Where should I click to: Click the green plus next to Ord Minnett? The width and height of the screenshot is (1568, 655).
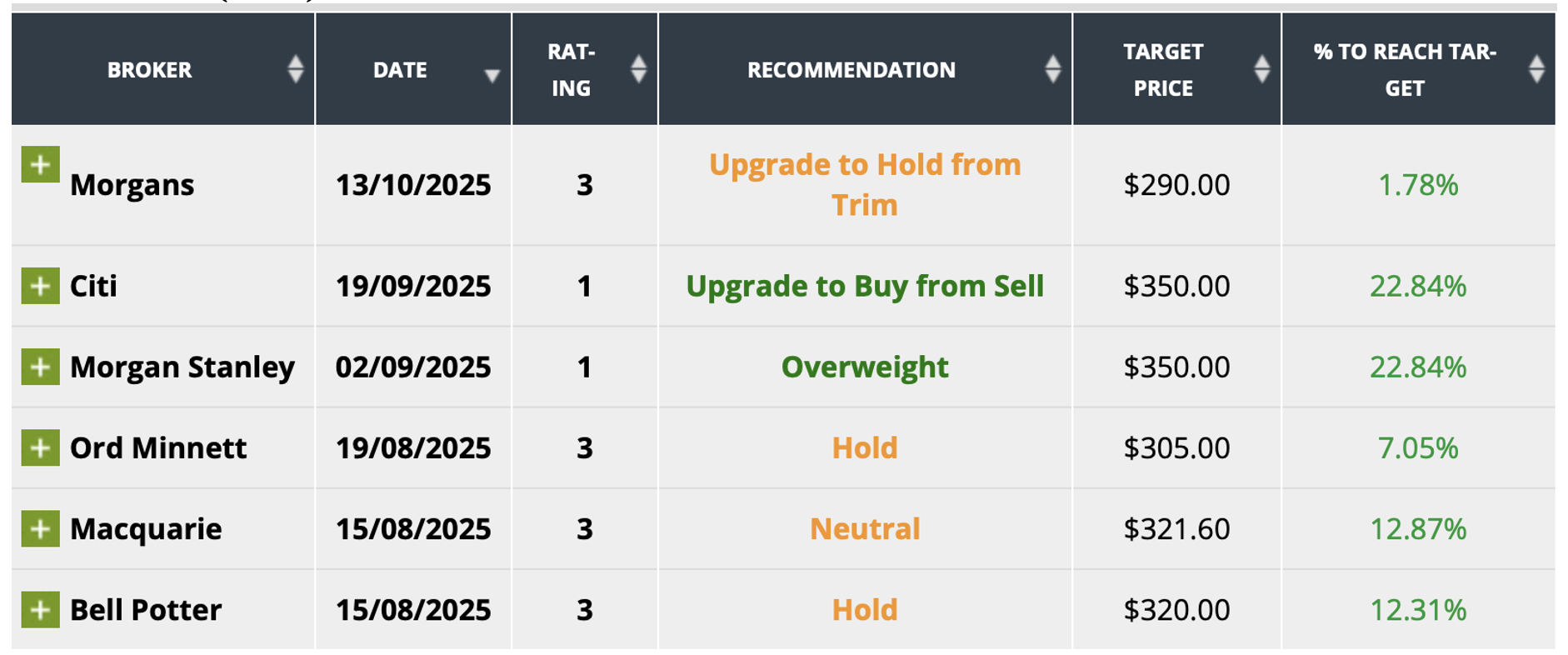(x=40, y=447)
